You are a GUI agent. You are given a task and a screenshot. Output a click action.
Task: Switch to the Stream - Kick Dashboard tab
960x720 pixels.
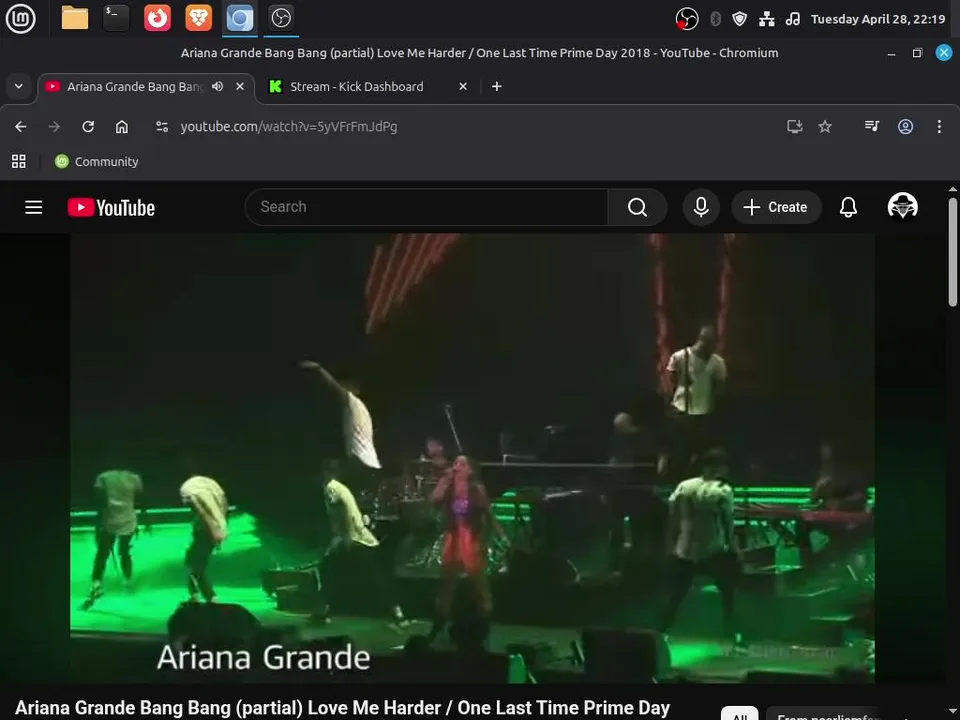coord(356,87)
